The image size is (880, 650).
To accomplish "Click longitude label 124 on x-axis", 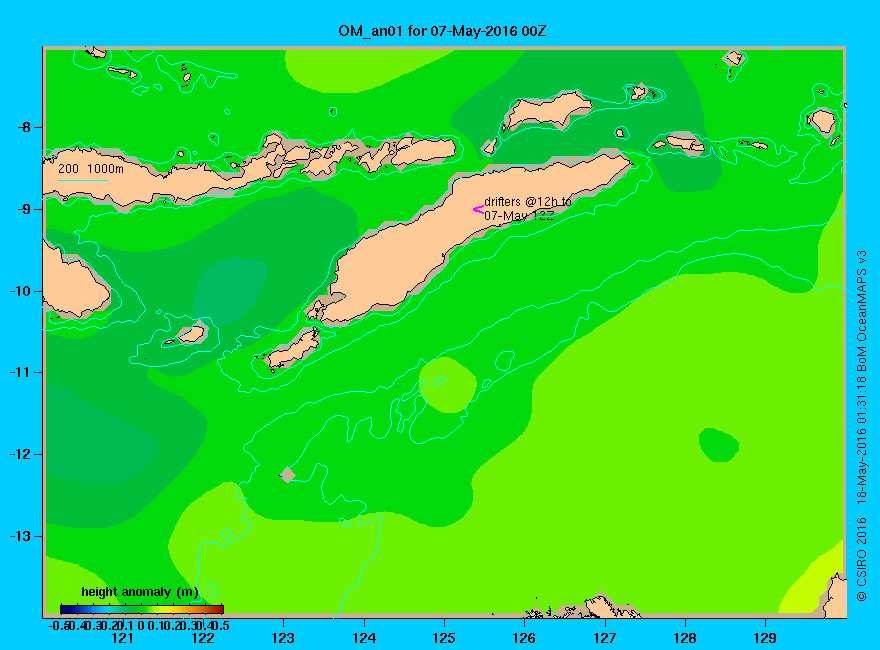I will (364, 638).
